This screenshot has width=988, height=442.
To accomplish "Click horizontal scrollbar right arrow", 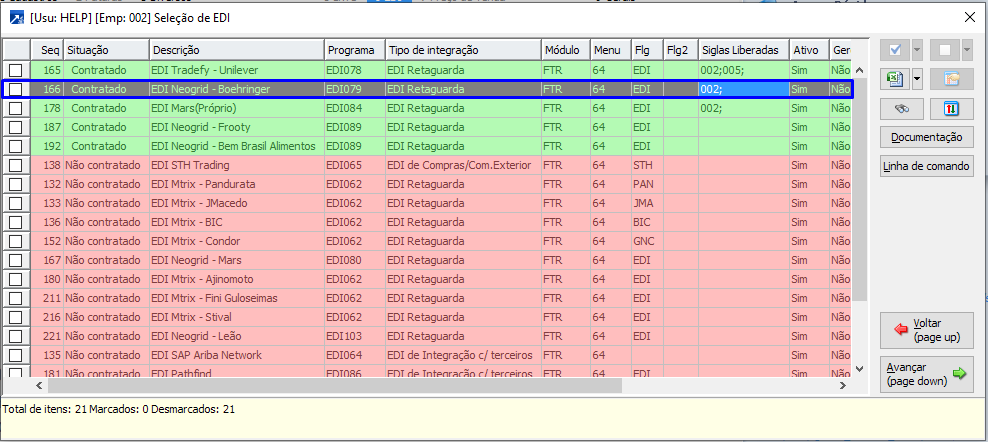I will (x=843, y=385).
